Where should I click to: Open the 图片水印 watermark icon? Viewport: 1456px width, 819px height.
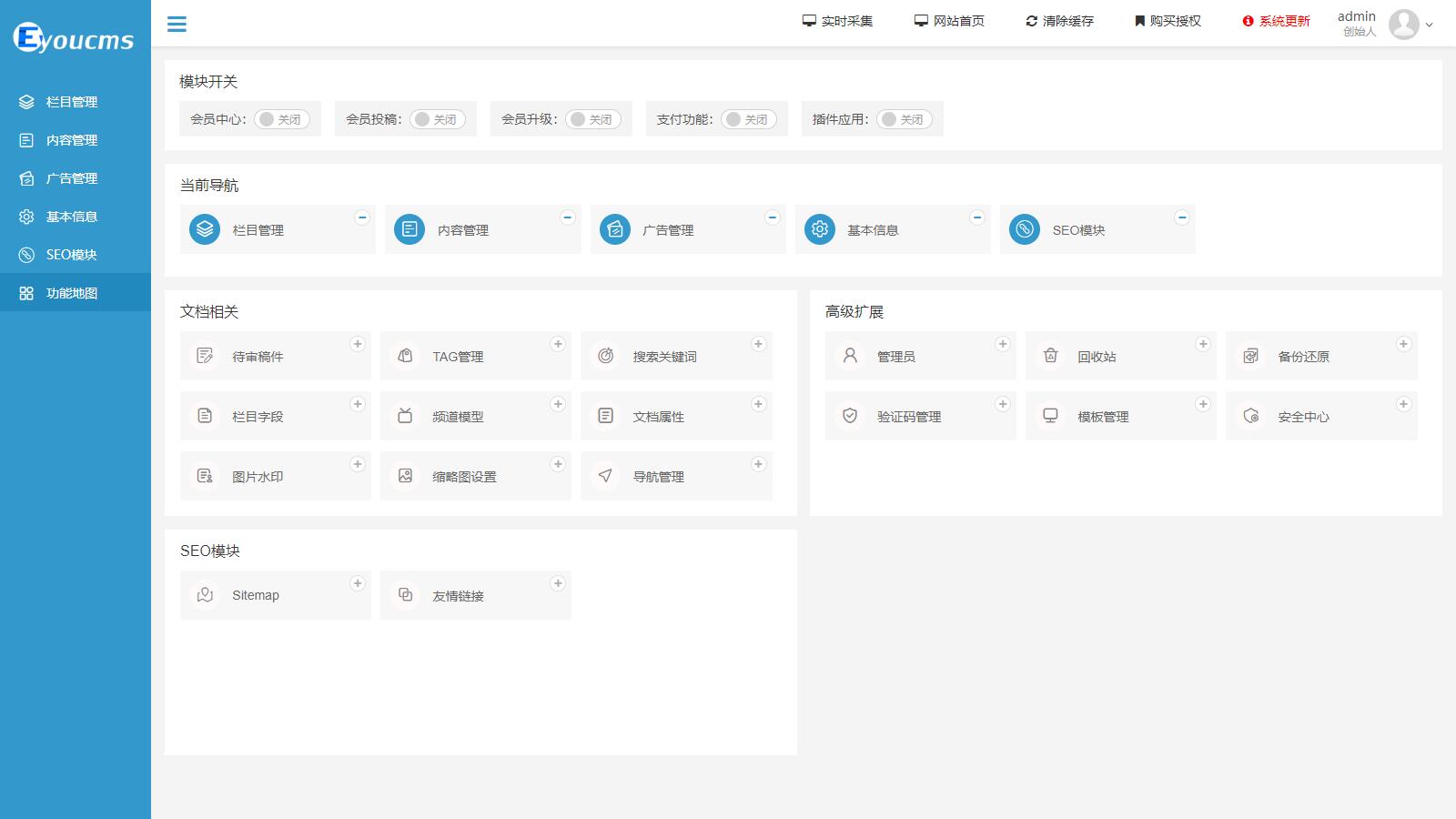206,476
